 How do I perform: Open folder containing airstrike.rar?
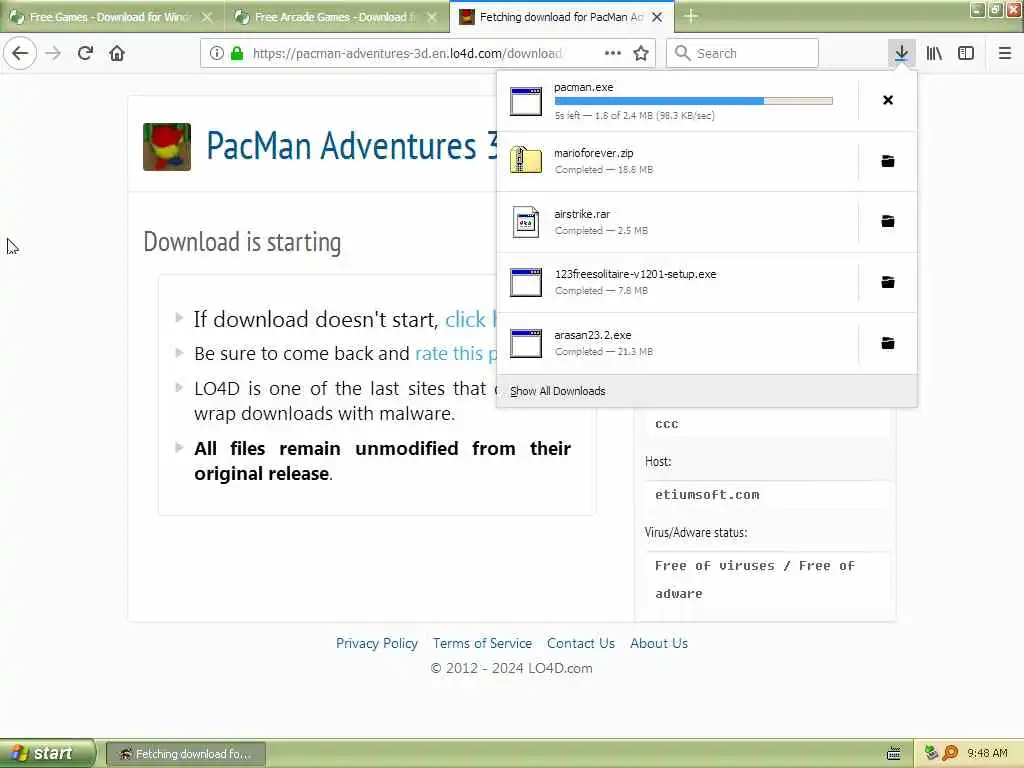tap(888, 221)
